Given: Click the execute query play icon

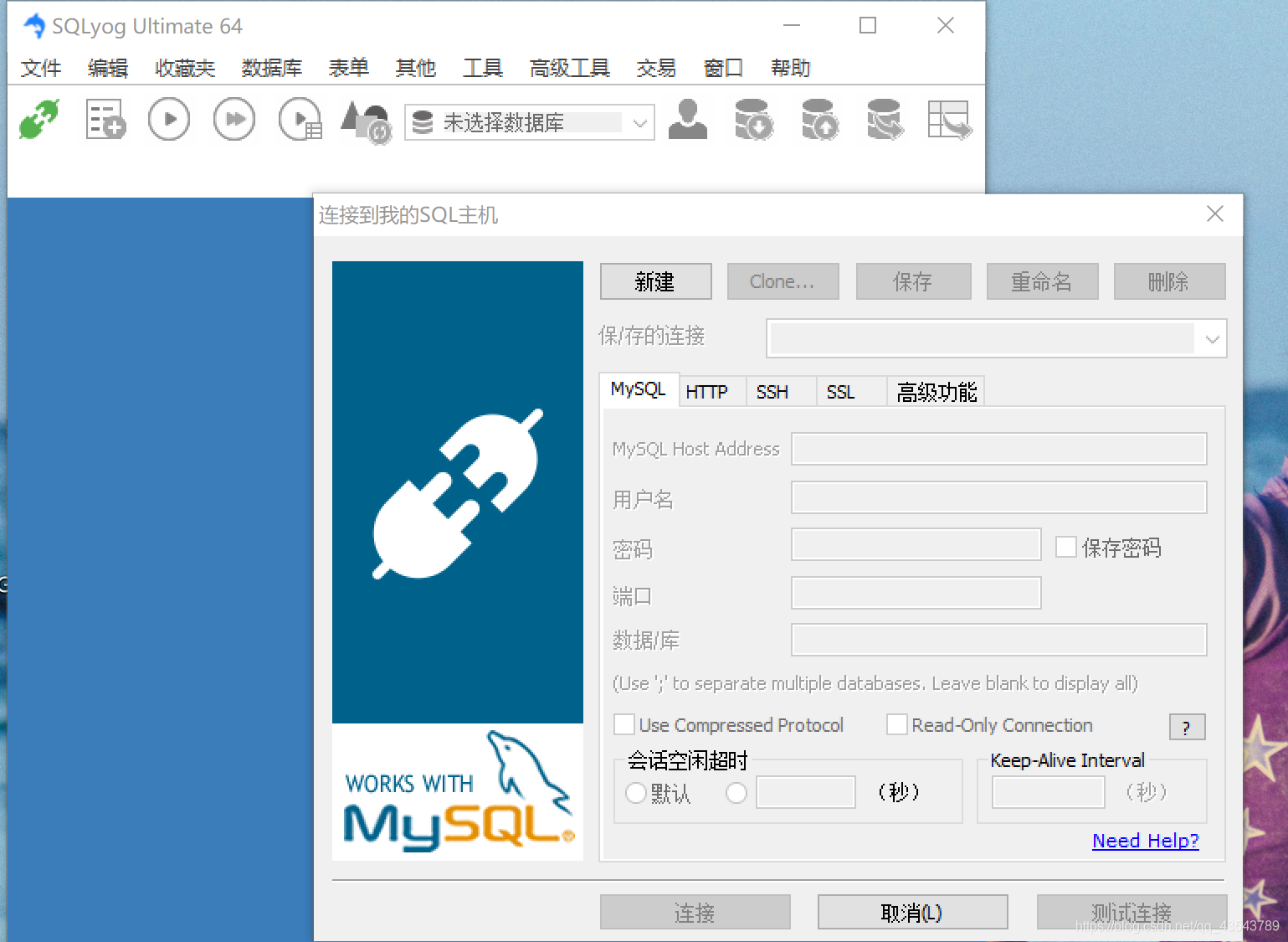Looking at the screenshot, I should tap(169, 120).
